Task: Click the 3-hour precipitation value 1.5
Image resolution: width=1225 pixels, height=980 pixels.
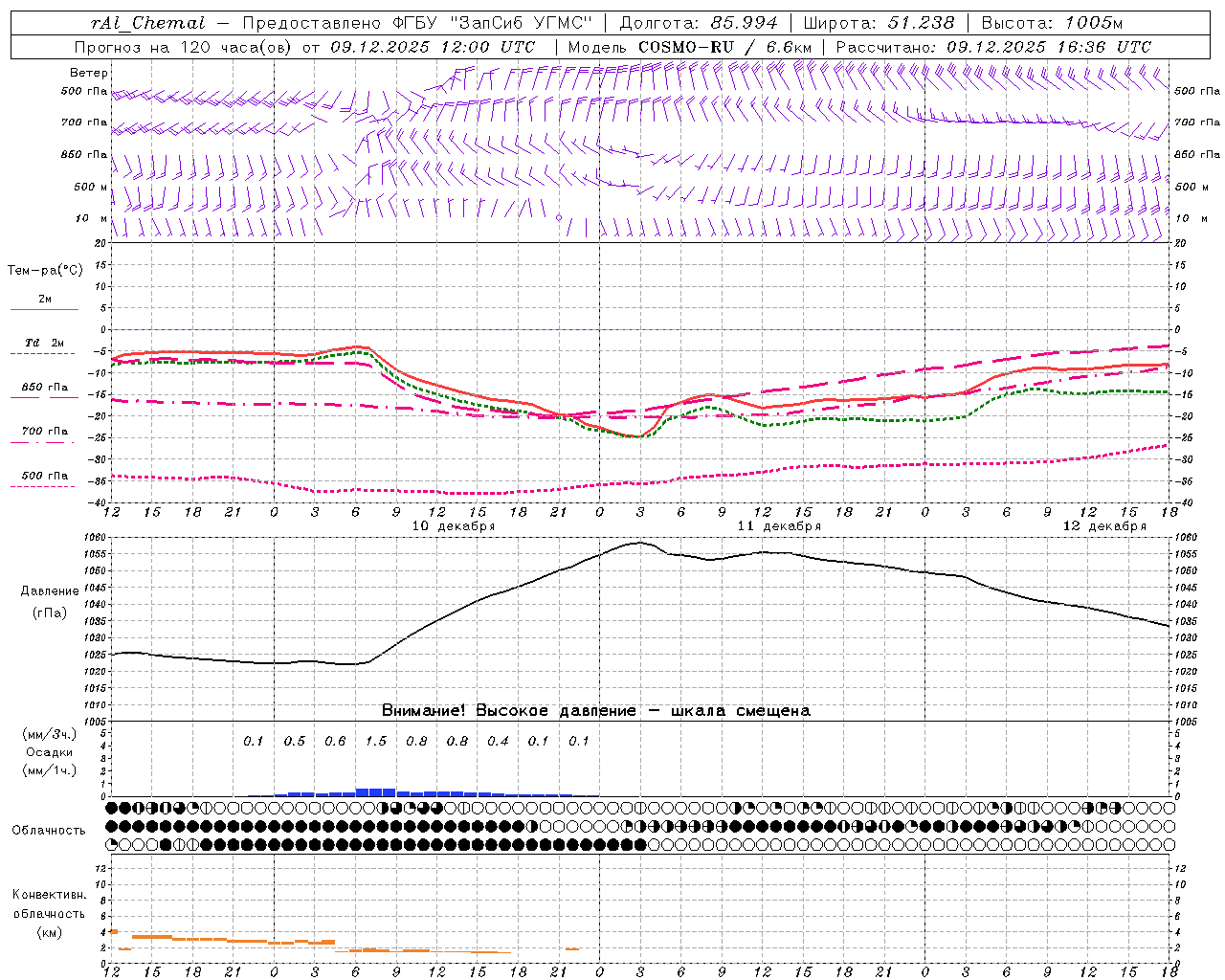Action: pyautogui.click(x=376, y=741)
